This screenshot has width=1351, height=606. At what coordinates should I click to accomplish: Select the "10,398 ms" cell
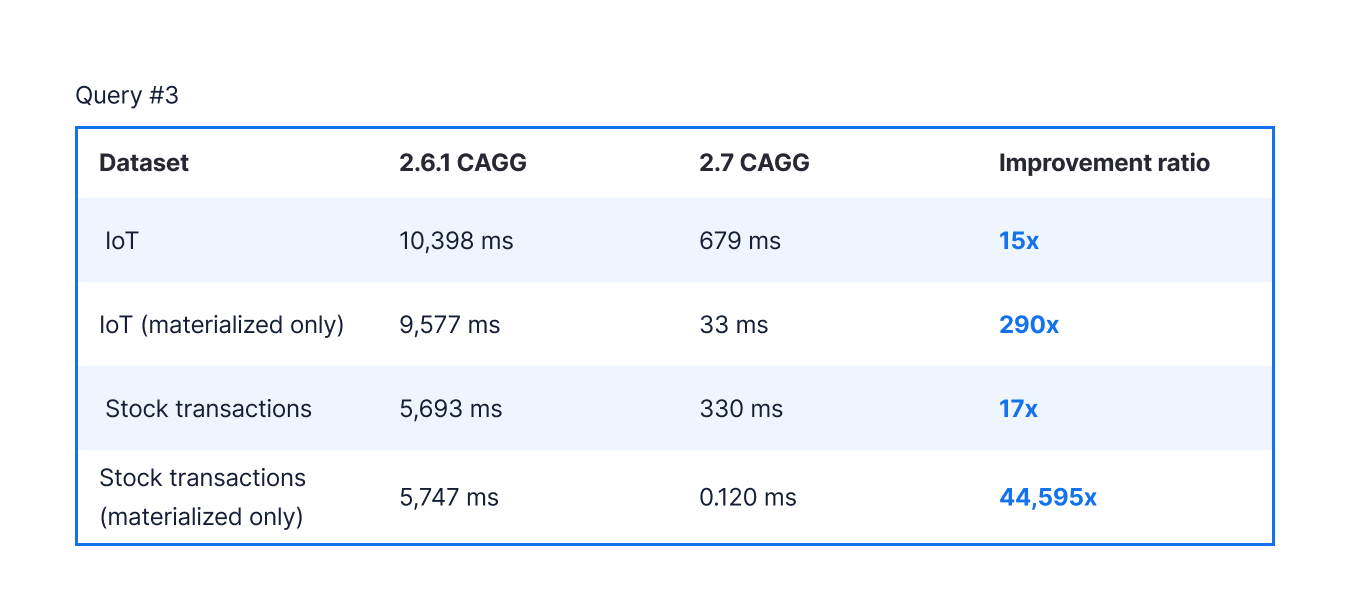(456, 241)
